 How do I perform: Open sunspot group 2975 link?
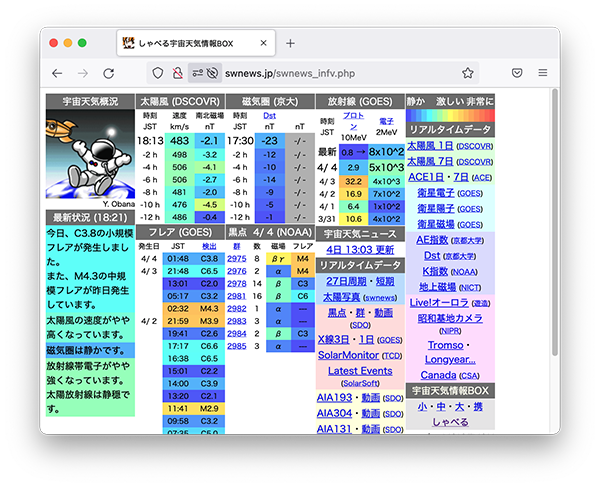(x=236, y=258)
